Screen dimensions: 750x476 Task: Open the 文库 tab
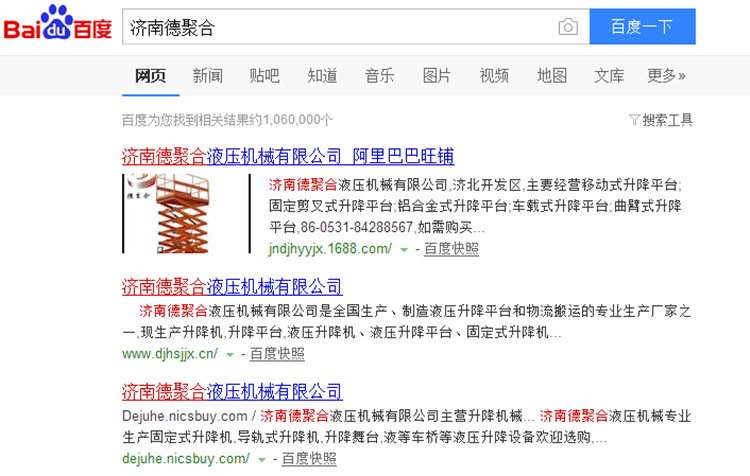609,76
